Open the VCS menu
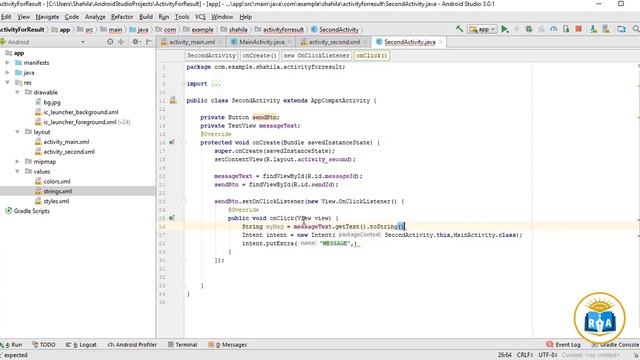Screen dimensions: 640x360 (200, 17)
